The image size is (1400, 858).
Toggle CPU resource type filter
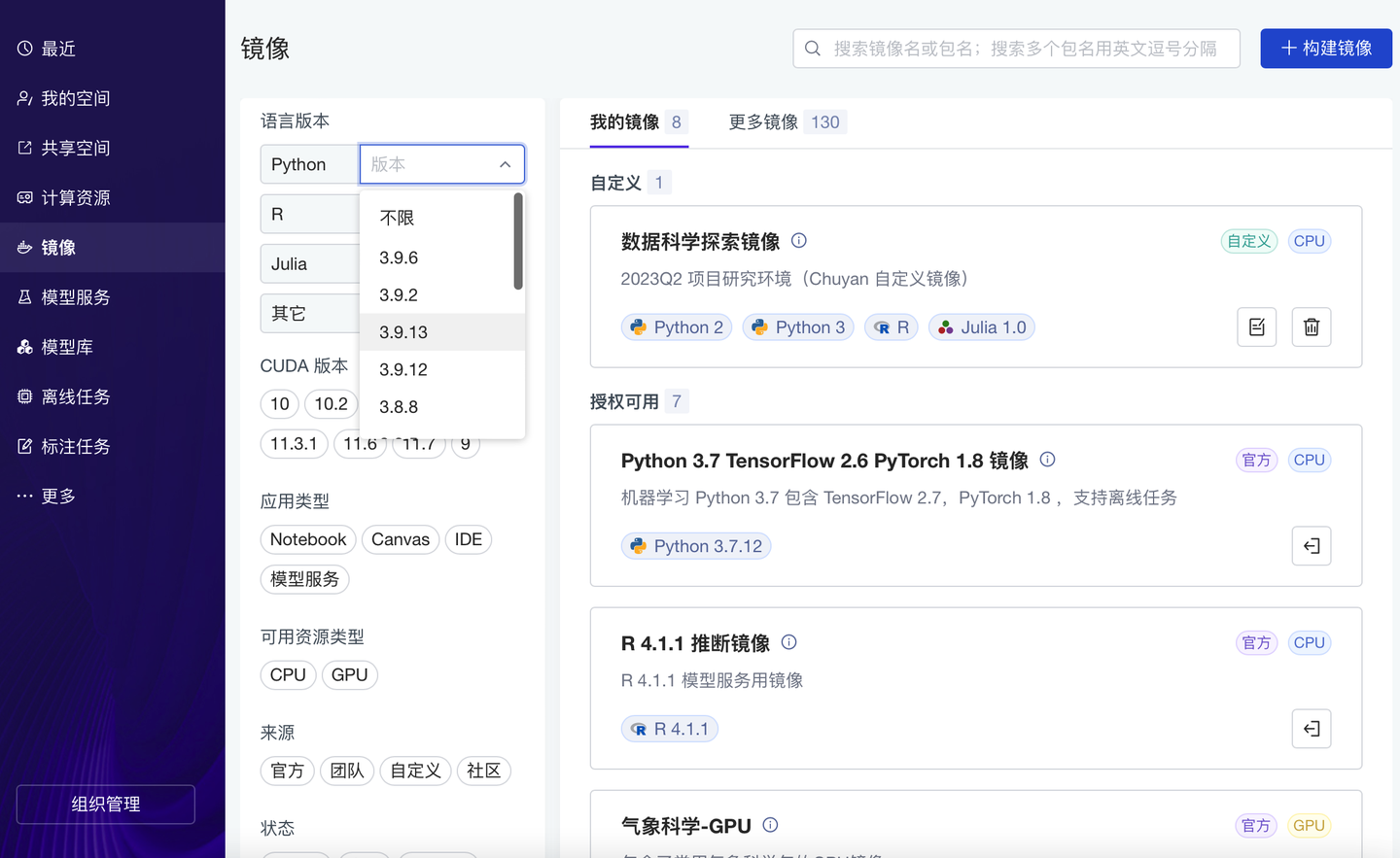pos(288,675)
